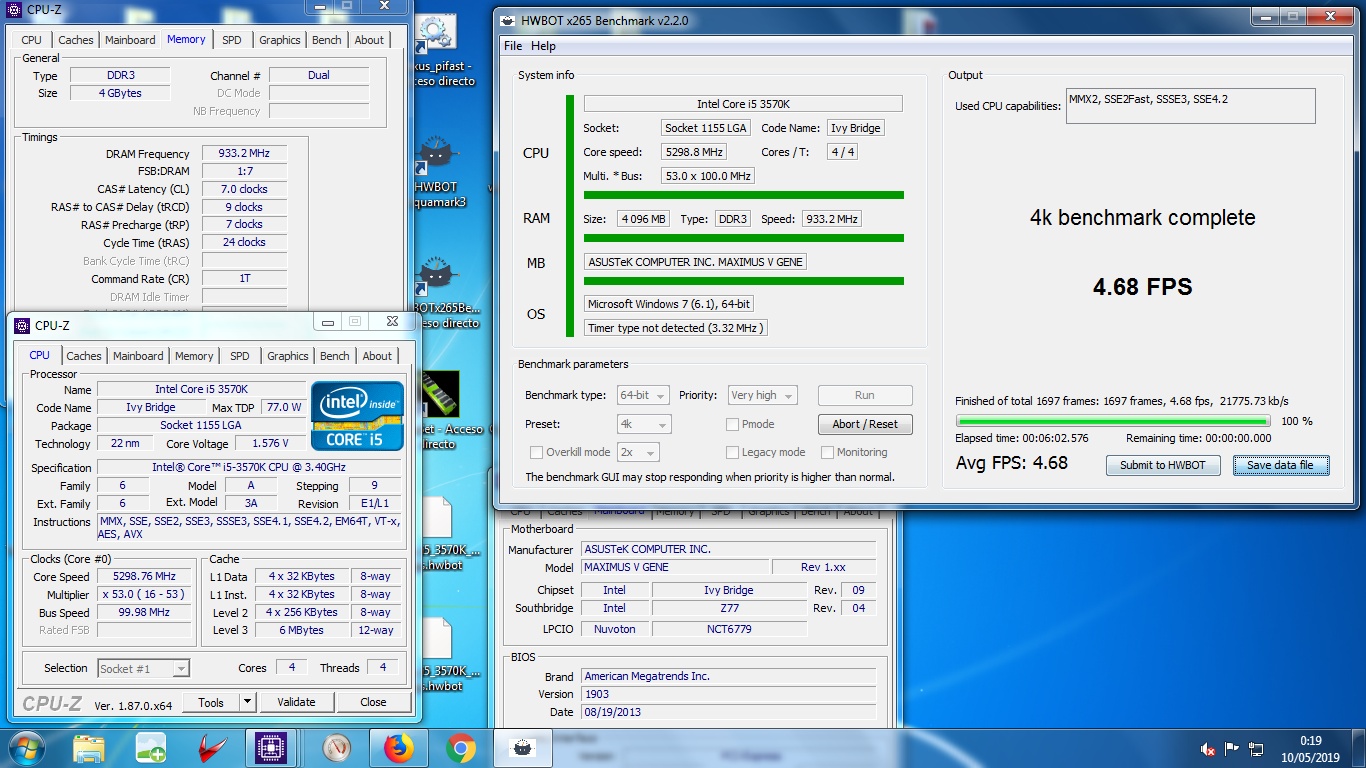Click the Core speed 5298.8 MHz field in HWBOT

pyautogui.click(x=694, y=152)
